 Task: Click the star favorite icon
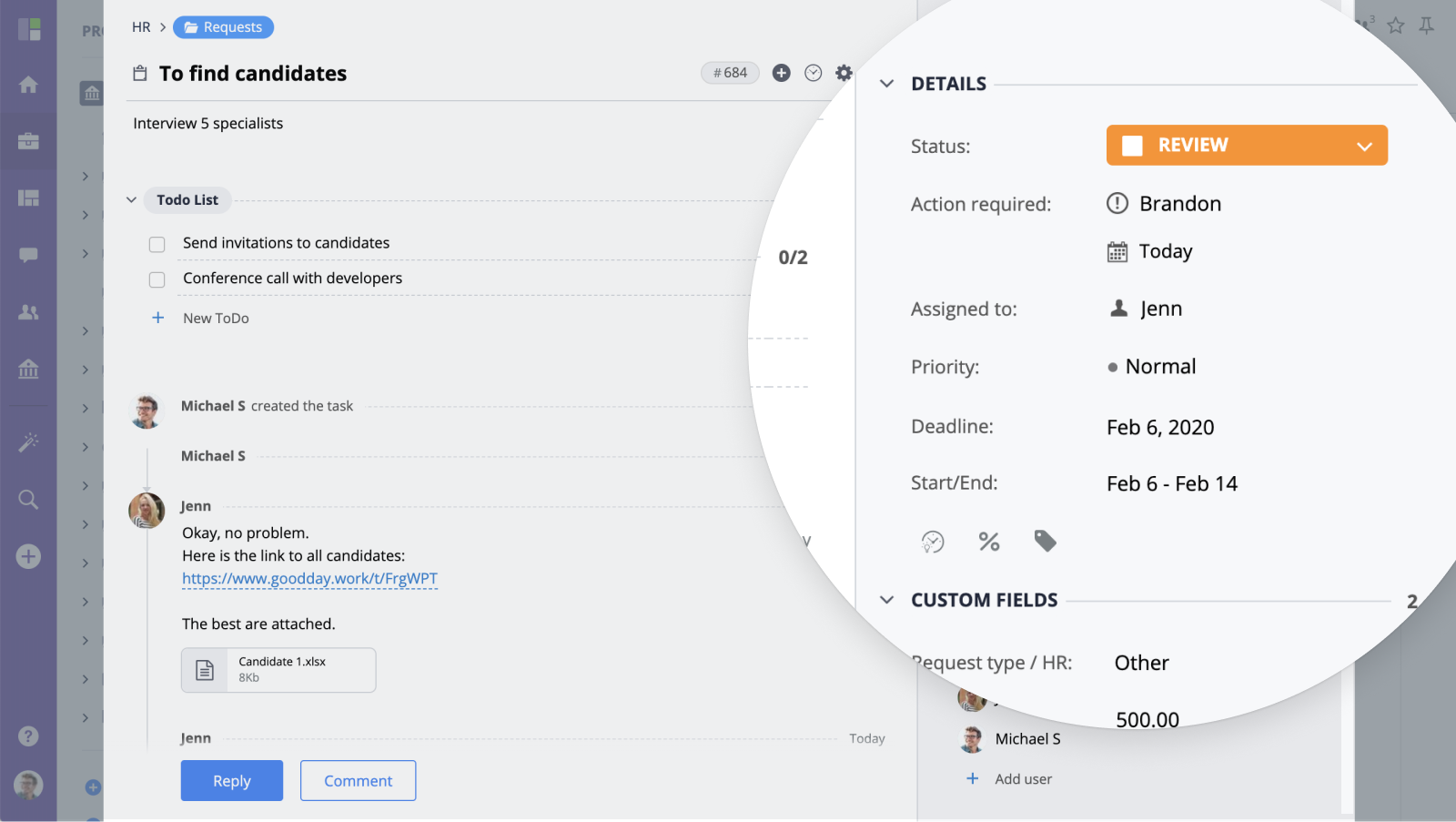point(1396,25)
